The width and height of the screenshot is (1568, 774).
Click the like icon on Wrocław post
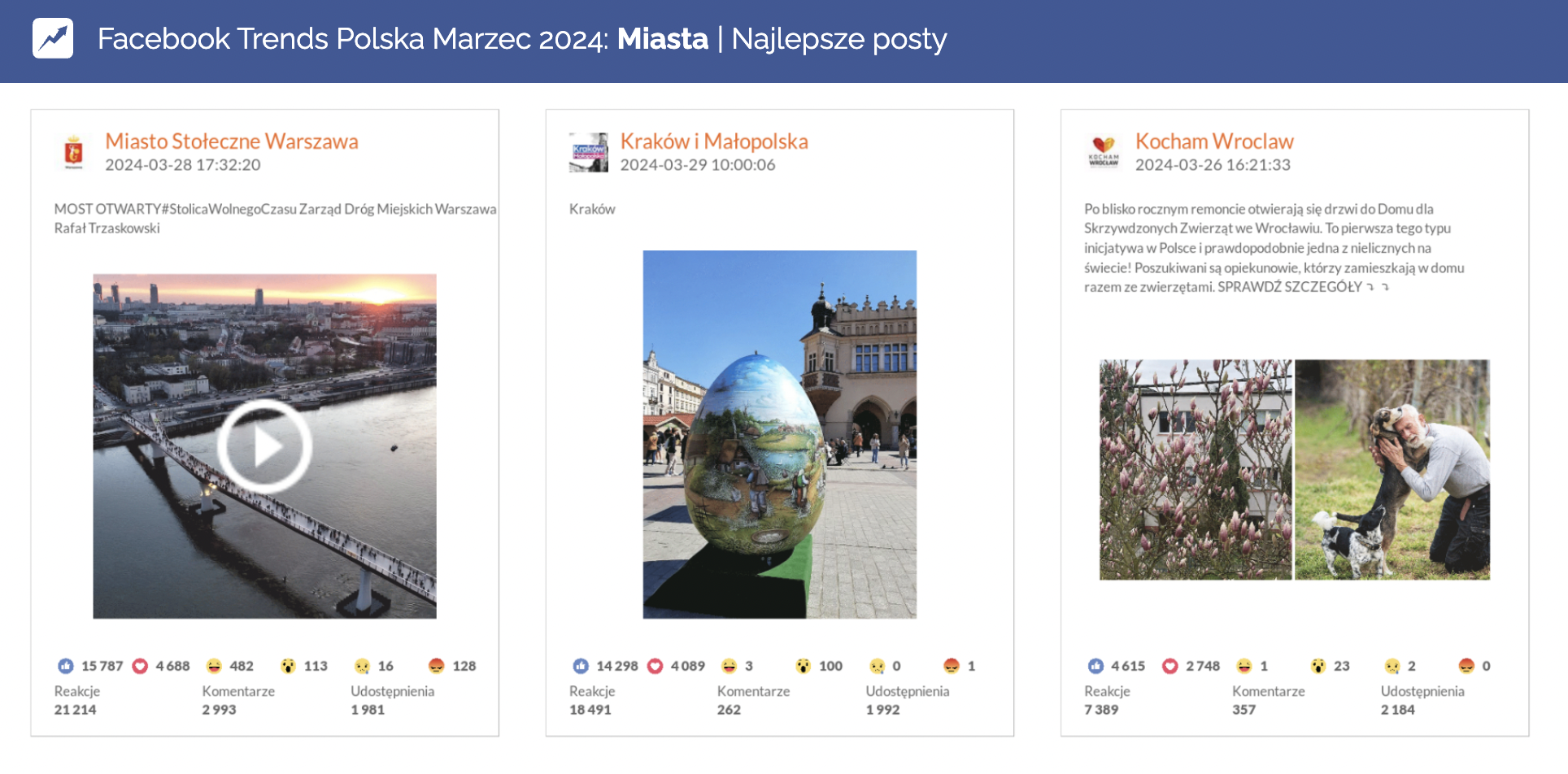pyautogui.click(x=1095, y=666)
